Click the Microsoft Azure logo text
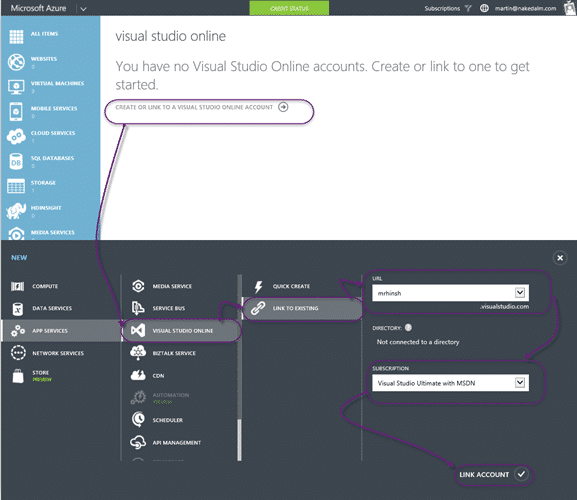 coord(38,8)
